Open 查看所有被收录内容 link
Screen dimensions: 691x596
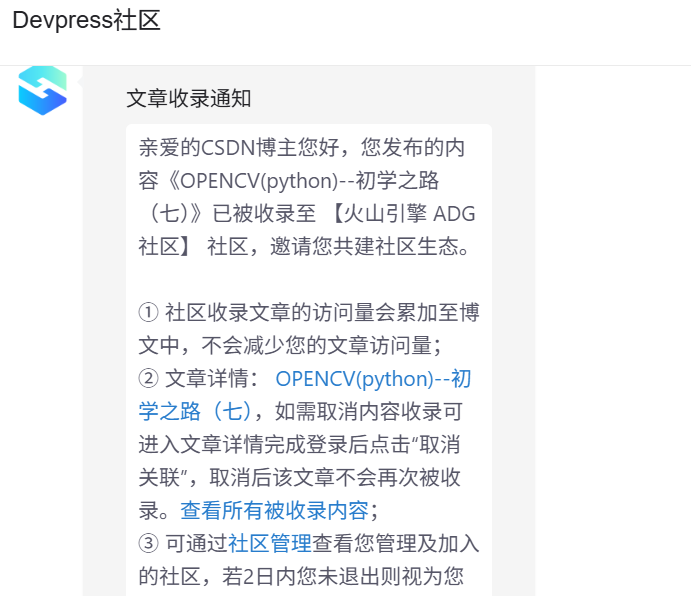275,510
